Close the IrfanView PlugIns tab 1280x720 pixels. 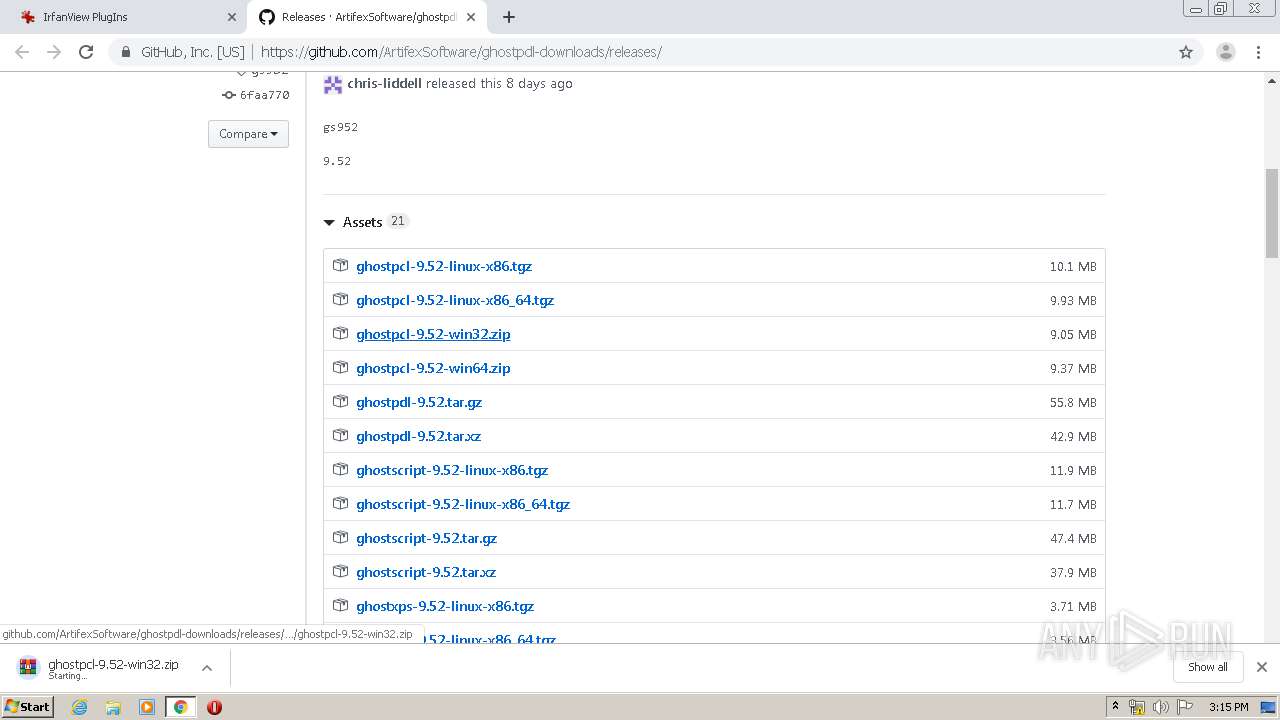[x=231, y=17]
